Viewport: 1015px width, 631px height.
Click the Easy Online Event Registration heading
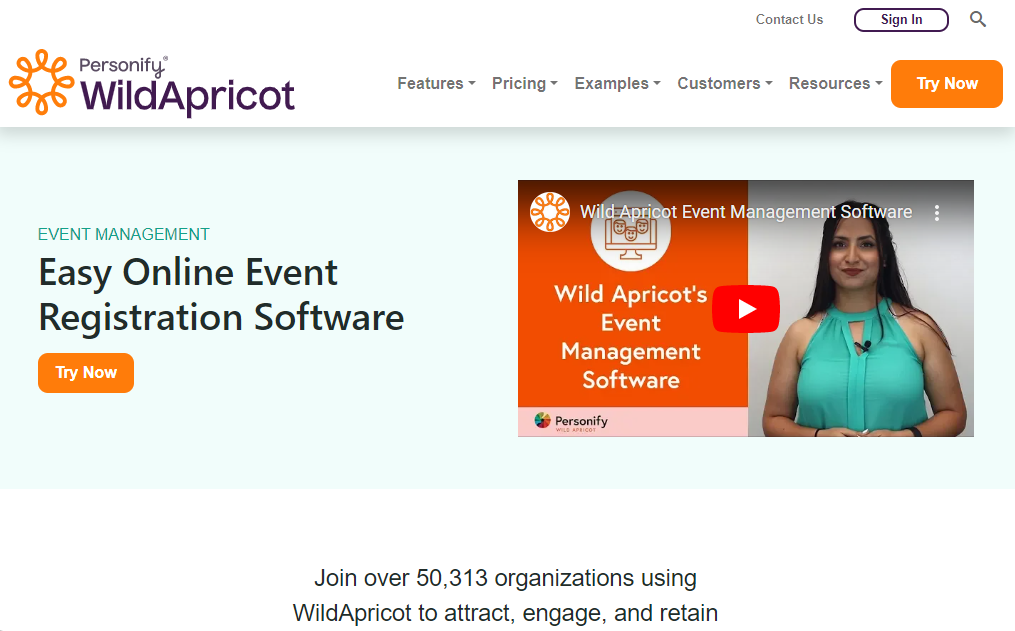[x=221, y=295]
